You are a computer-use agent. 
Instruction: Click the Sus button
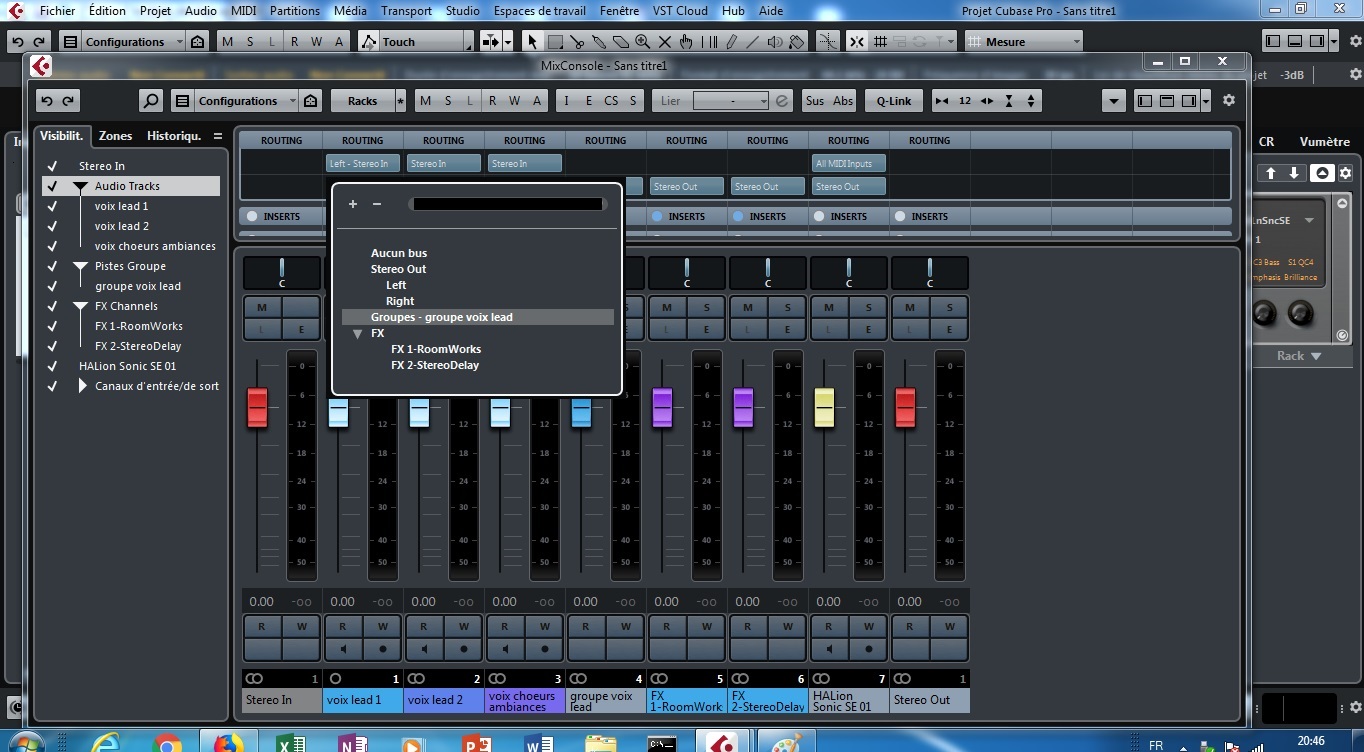pyautogui.click(x=815, y=101)
